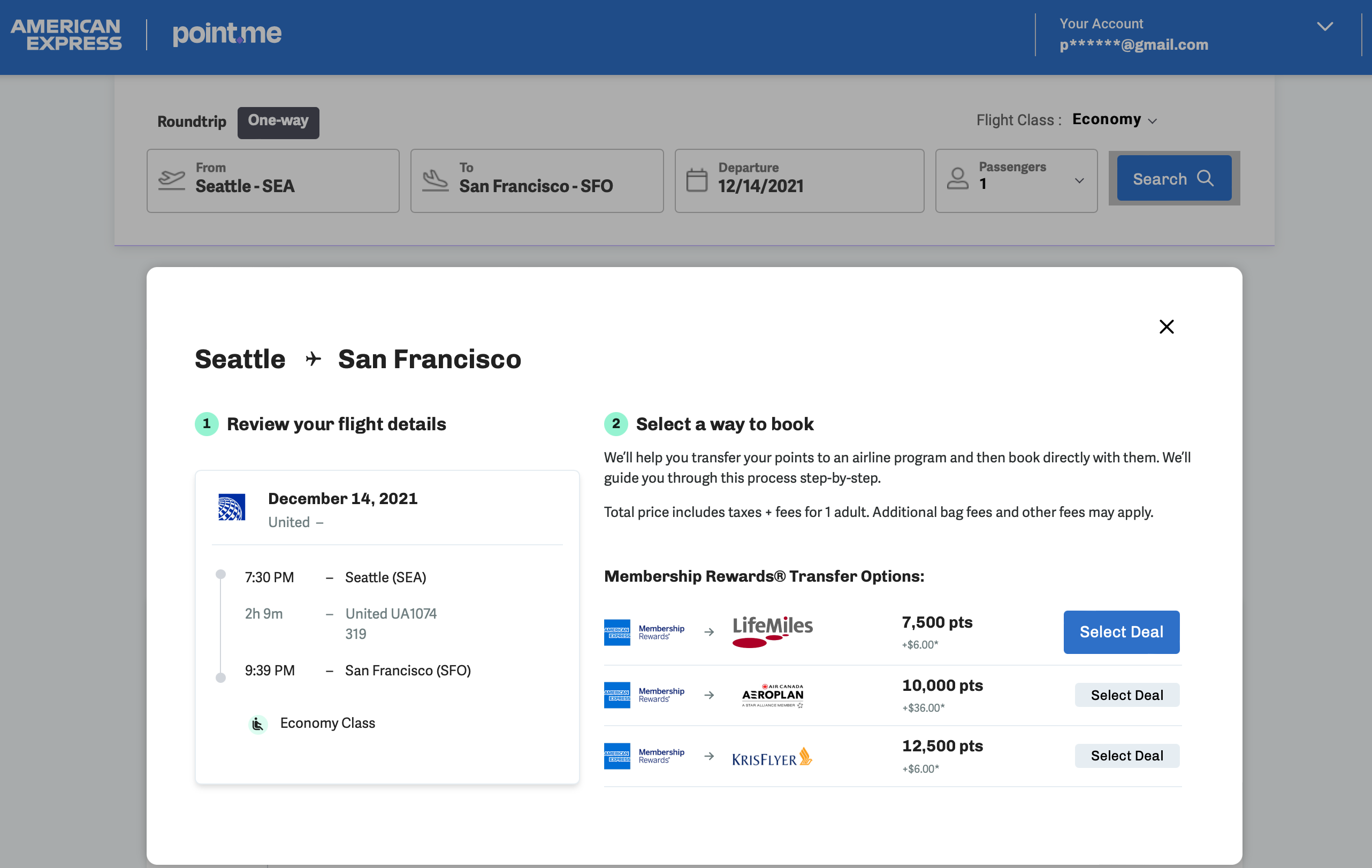Select Deal for KrisFlyer 12,500 pts
1372x868 pixels.
[x=1126, y=756]
